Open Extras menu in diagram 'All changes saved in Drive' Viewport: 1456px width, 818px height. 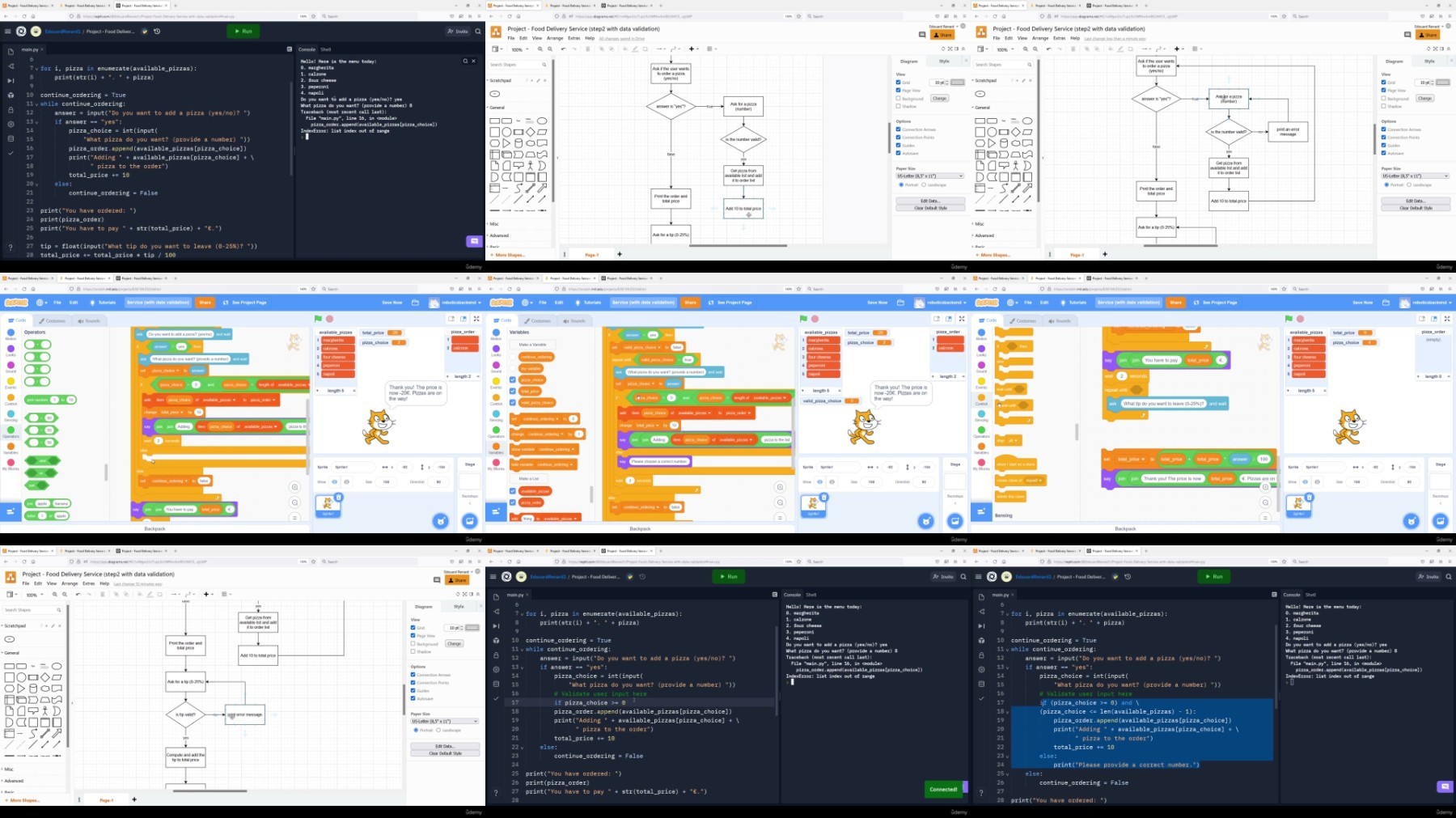pos(574,38)
